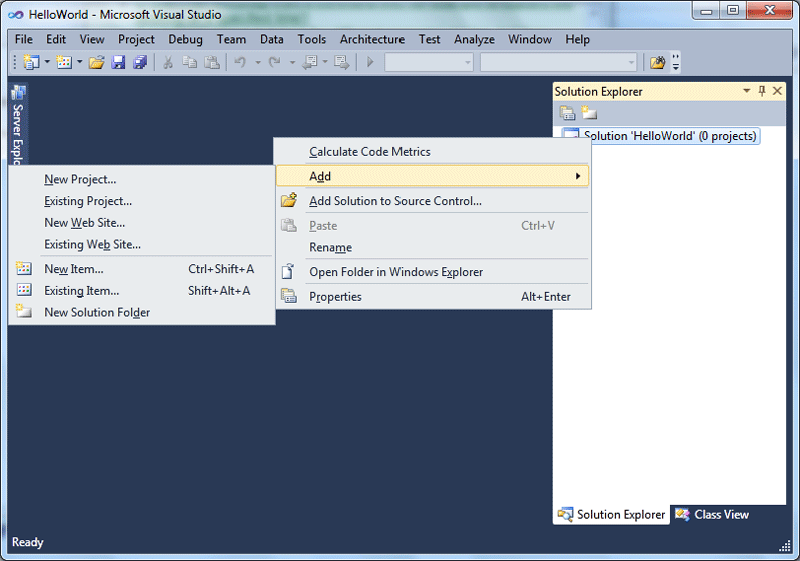Click the Save toolbar icon
This screenshot has width=800, height=561.
click(118, 62)
